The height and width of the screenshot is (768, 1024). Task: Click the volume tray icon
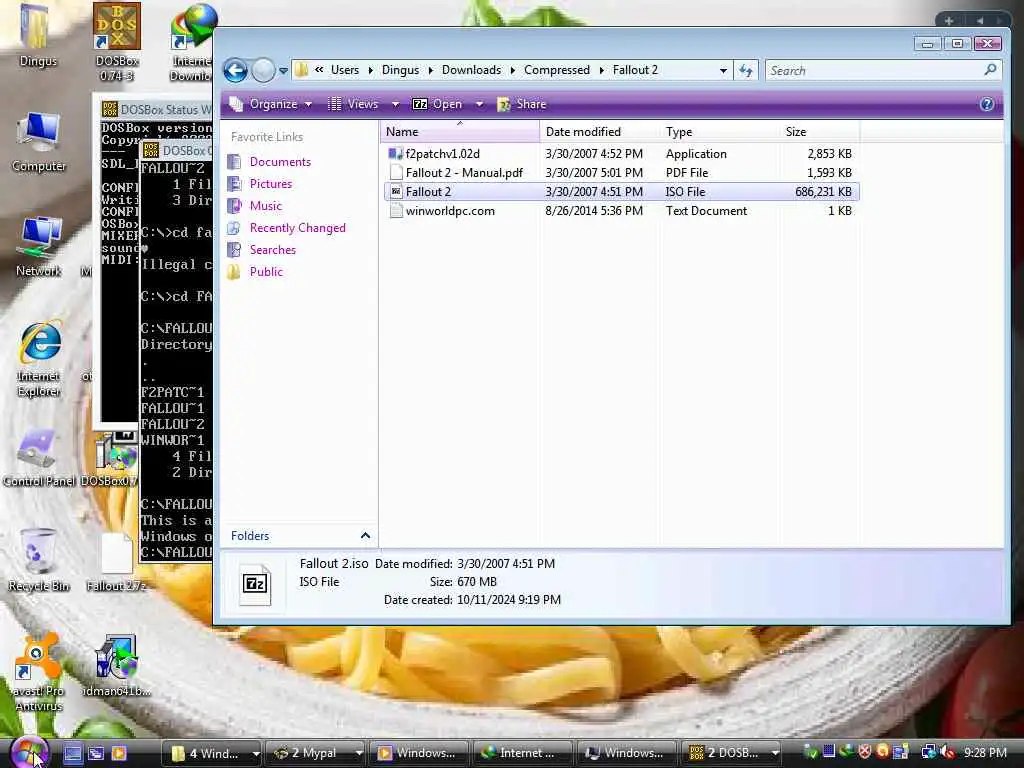tap(947, 753)
